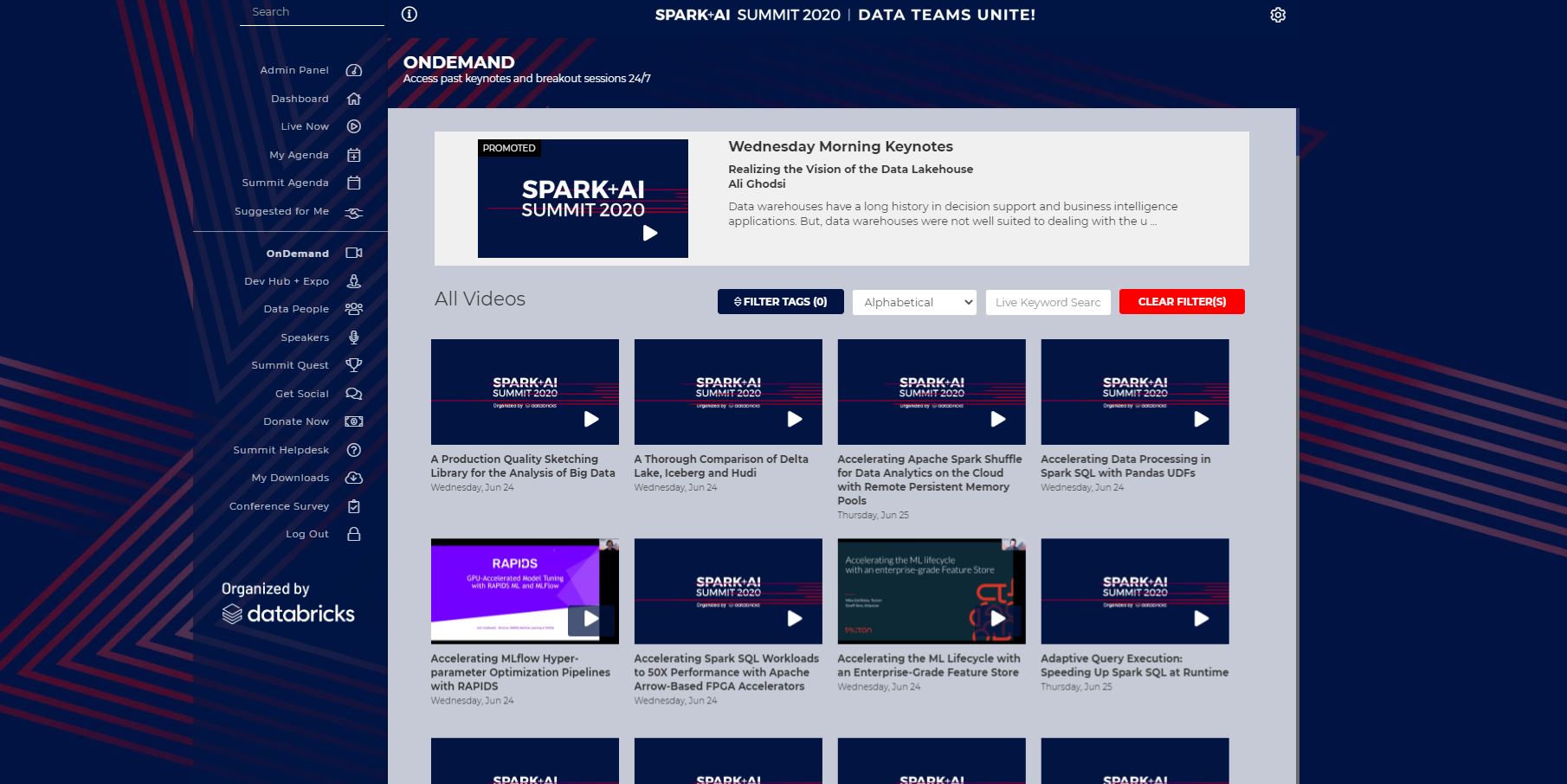
Task: Open Enterprise-Grade Feature Store video thumbnail
Action: tap(932, 591)
